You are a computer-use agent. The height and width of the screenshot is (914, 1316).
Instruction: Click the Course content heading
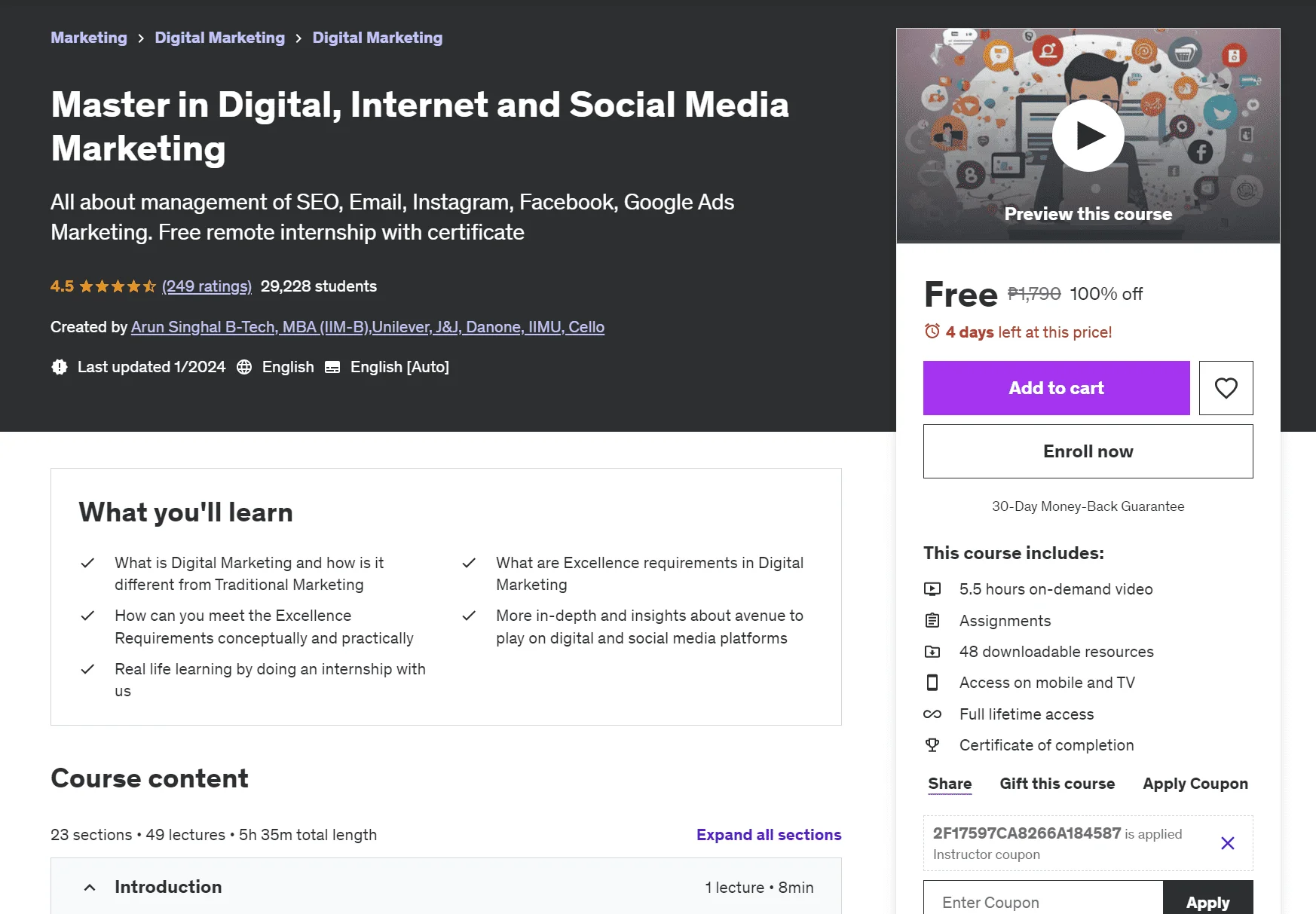click(x=149, y=778)
